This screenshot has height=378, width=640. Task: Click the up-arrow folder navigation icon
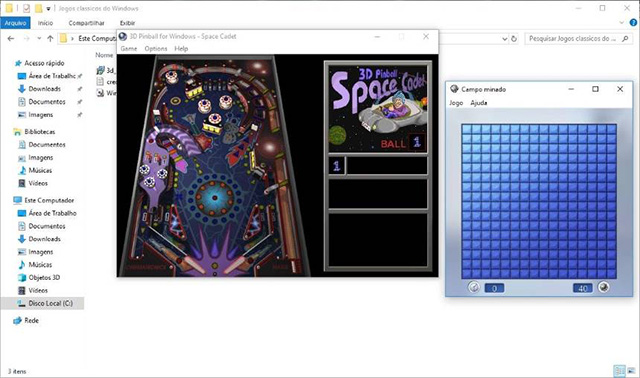click(x=50, y=38)
